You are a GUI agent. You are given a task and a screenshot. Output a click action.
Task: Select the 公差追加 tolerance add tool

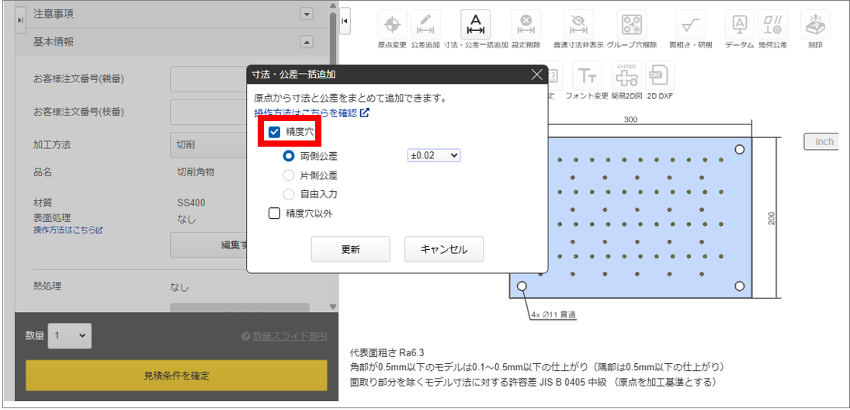point(425,25)
